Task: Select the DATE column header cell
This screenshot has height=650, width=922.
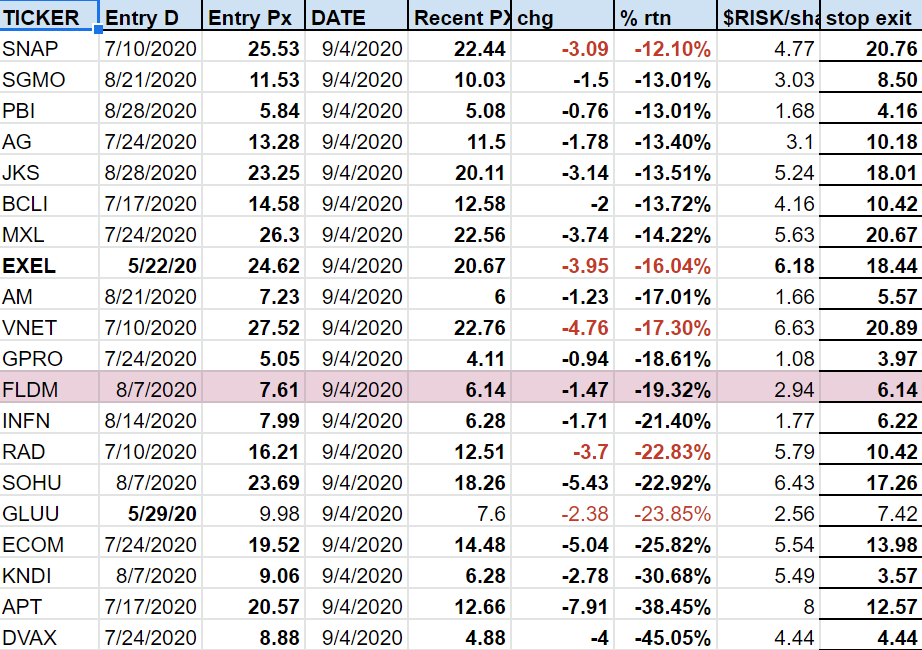Action: (356, 17)
